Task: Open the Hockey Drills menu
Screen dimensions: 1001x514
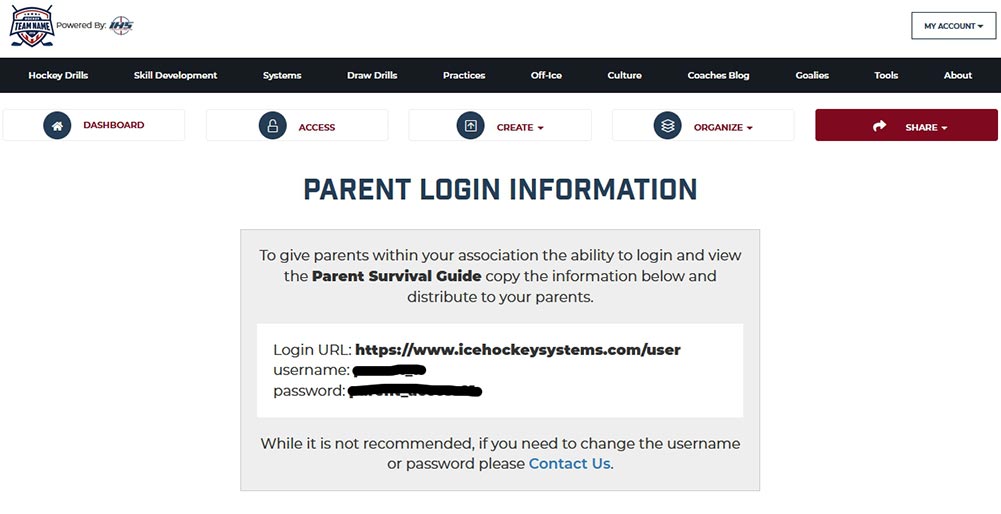Action: click(58, 75)
